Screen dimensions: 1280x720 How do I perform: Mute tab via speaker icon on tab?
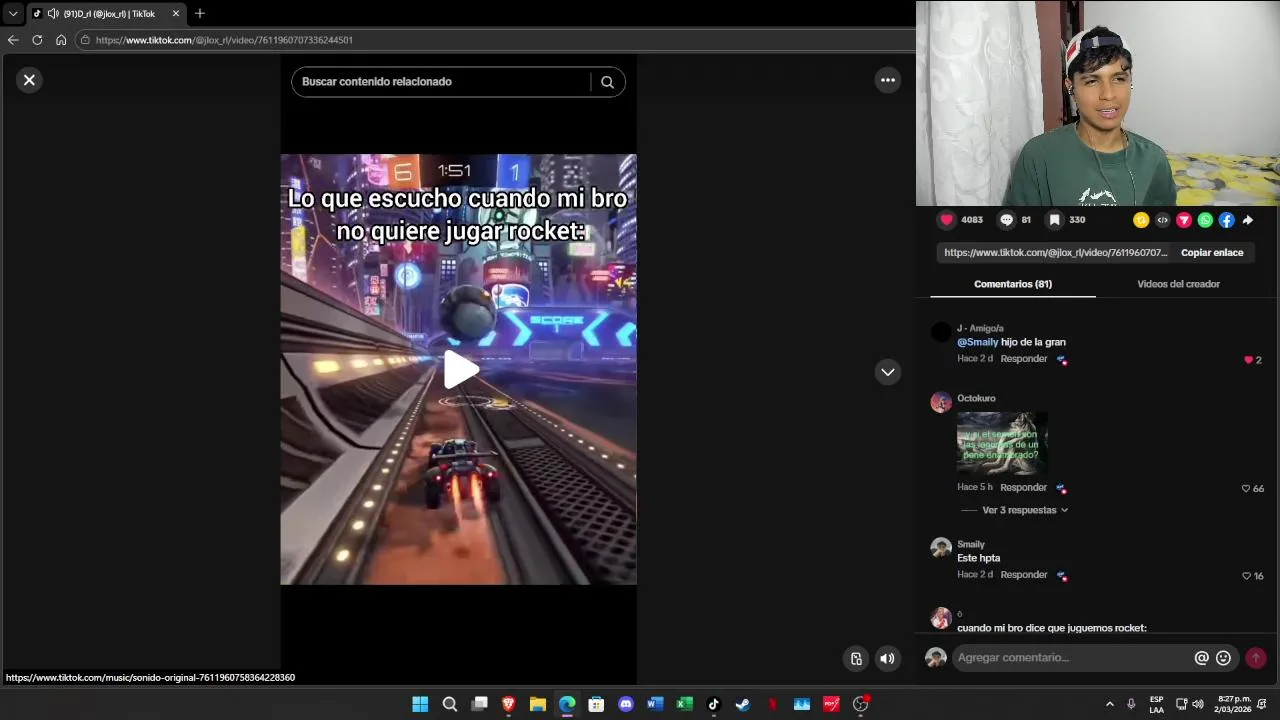(52, 14)
